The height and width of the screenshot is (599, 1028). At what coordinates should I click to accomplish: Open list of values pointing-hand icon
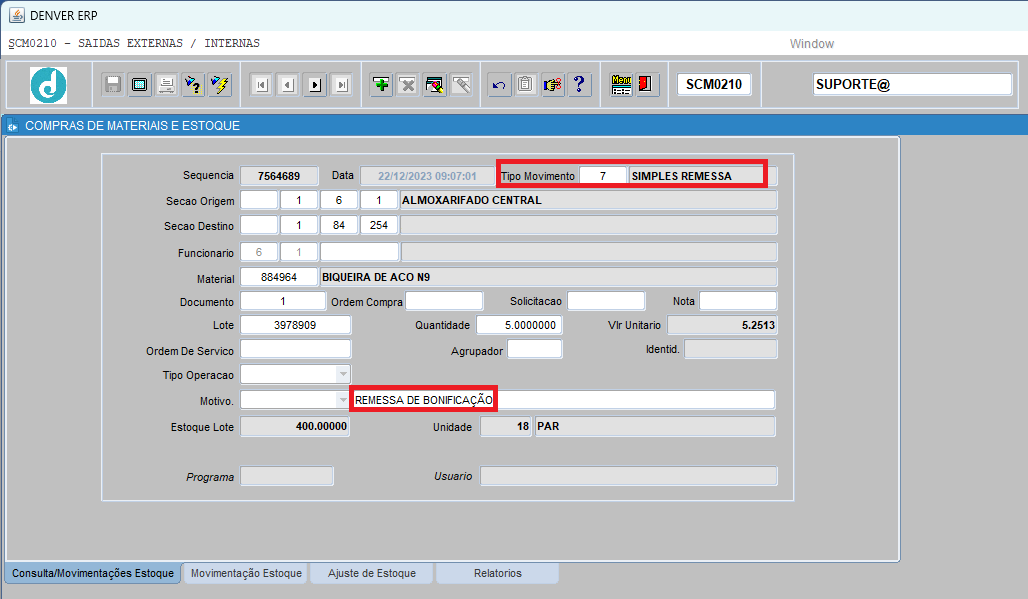tap(553, 85)
